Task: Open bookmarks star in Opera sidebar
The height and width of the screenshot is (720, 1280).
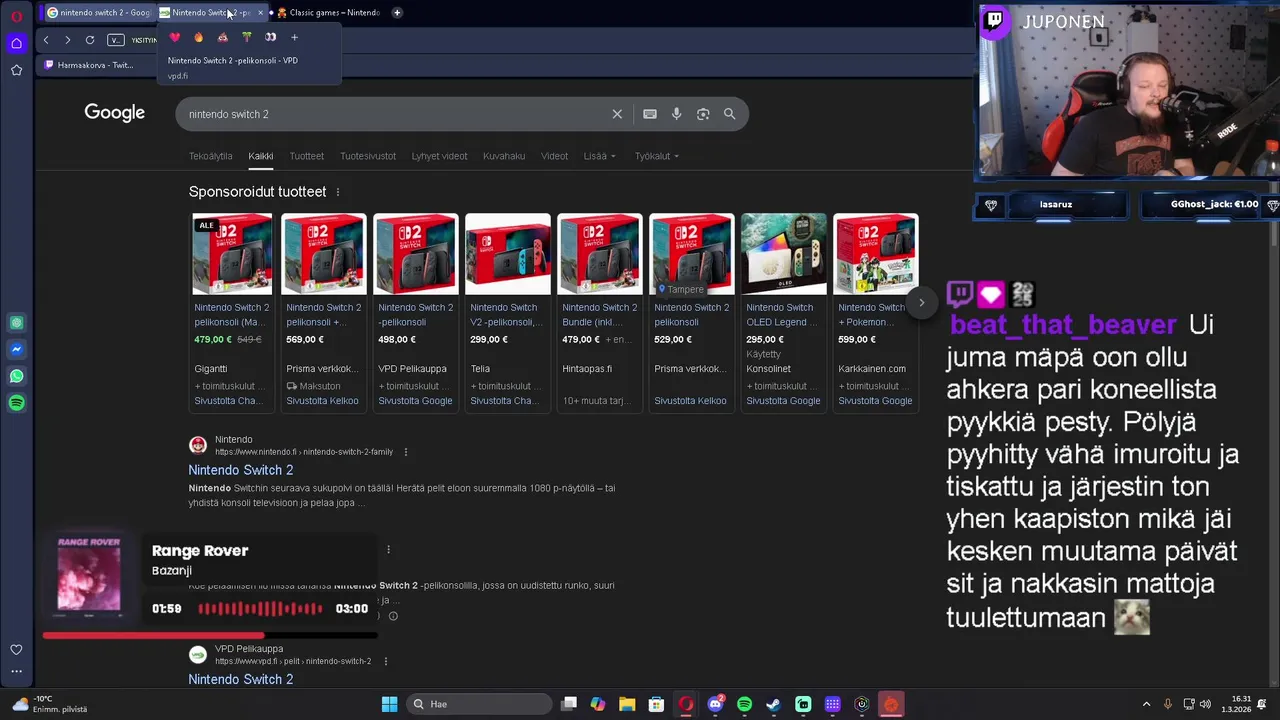Action: 16,70
